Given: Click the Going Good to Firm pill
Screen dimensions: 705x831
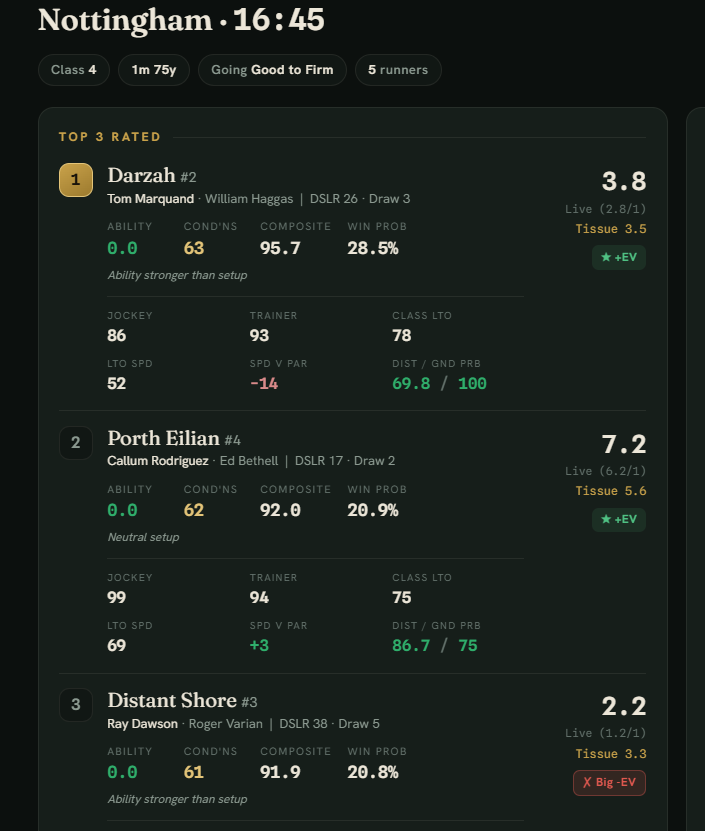Looking at the screenshot, I should [x=272, y=70].
